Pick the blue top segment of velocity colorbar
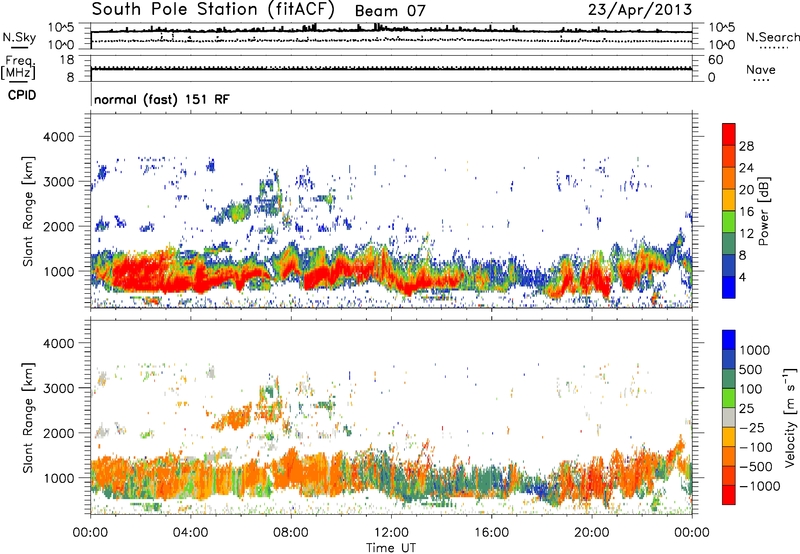Viewport: 800px width, 554px height. [729, 340]
